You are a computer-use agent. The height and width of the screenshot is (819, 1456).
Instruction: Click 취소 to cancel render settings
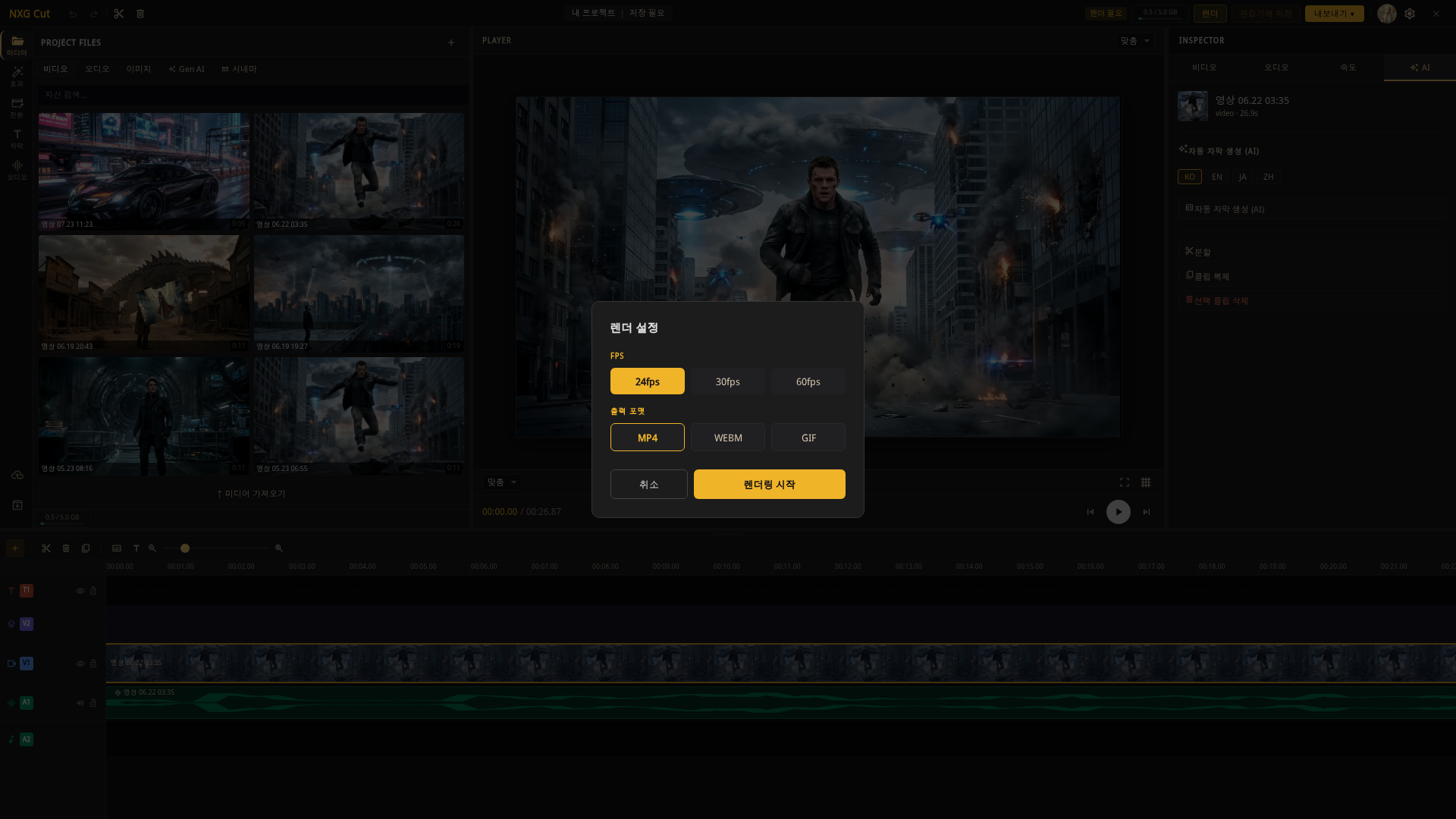(x=649, y=485)
